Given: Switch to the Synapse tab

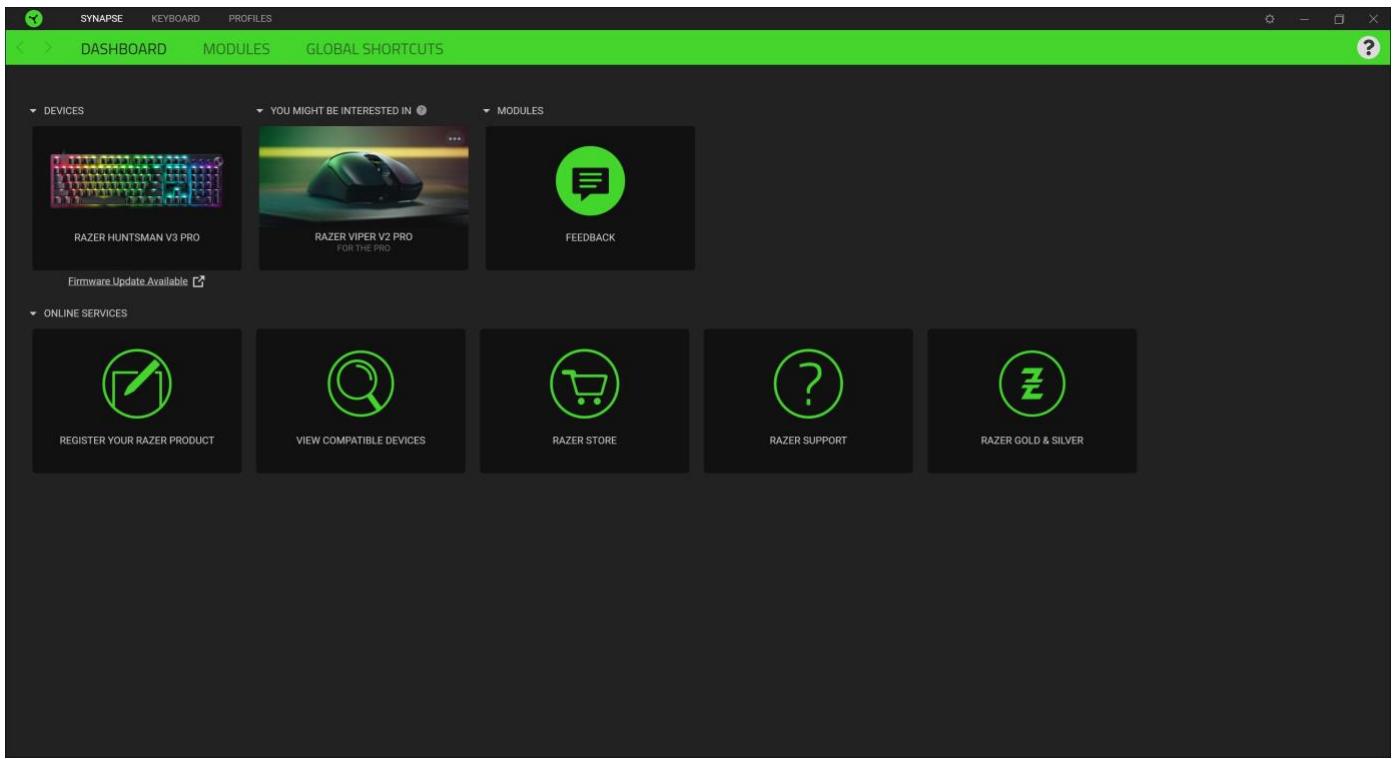Looking at the screenshot, I should click(101, 19).
